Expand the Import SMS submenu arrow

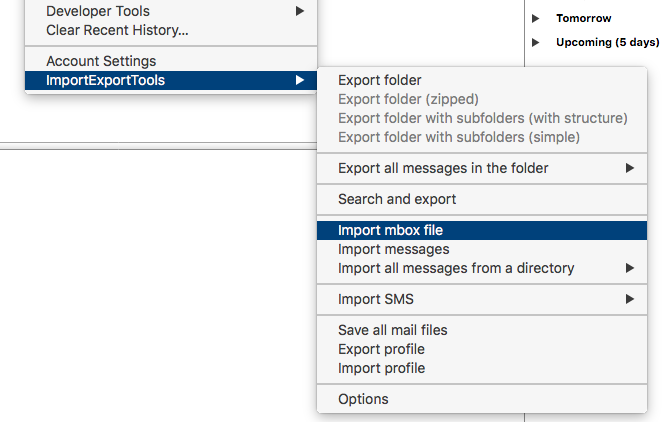[630, 299]
